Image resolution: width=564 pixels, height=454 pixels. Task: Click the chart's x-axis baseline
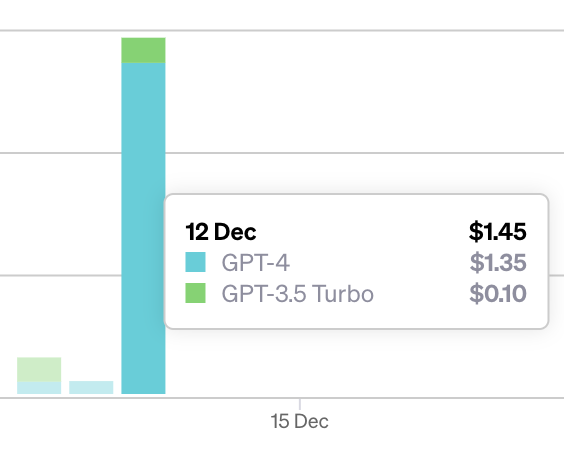[282, 398]
